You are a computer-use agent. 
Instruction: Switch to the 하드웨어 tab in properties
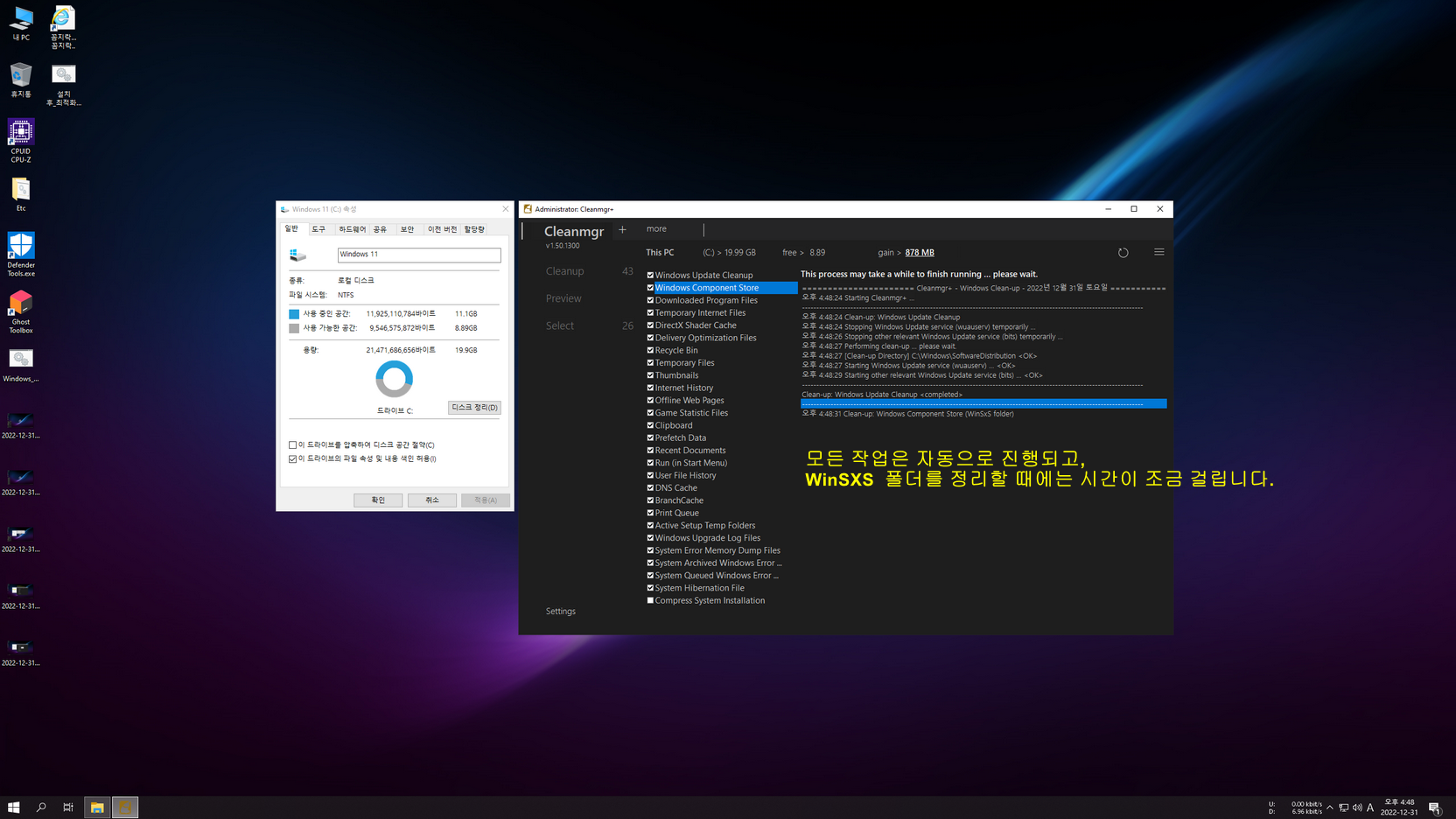pos(352,229)
